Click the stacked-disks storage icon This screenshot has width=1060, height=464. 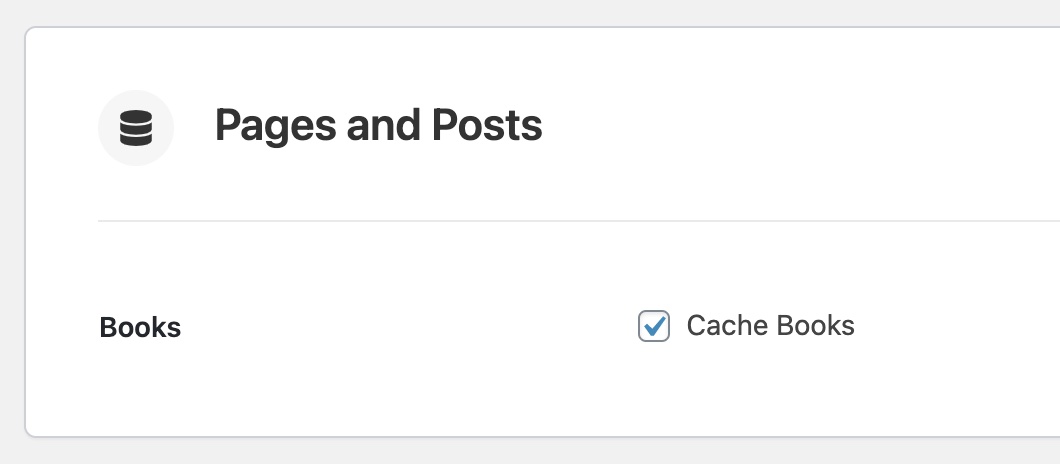(135, 128)
